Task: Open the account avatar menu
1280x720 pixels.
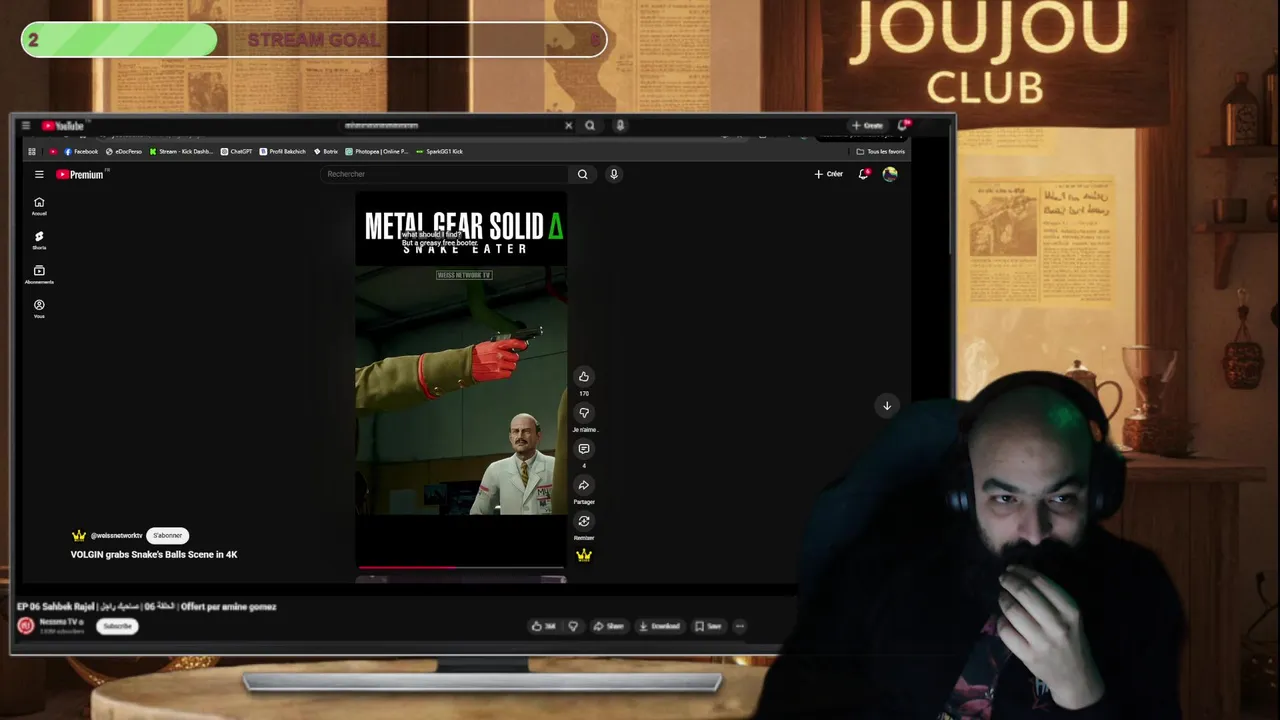Action: coord(890,174)
